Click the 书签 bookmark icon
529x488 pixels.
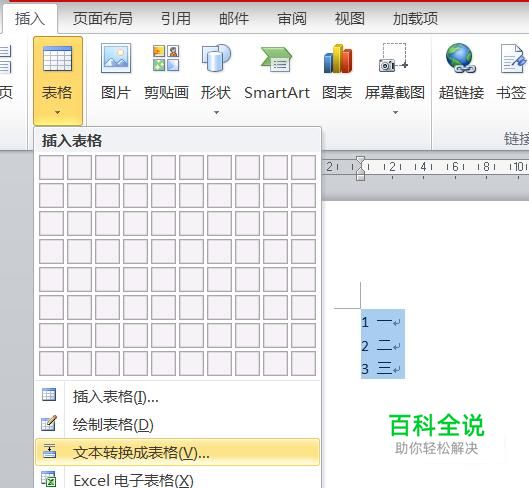tap(513, 58)
